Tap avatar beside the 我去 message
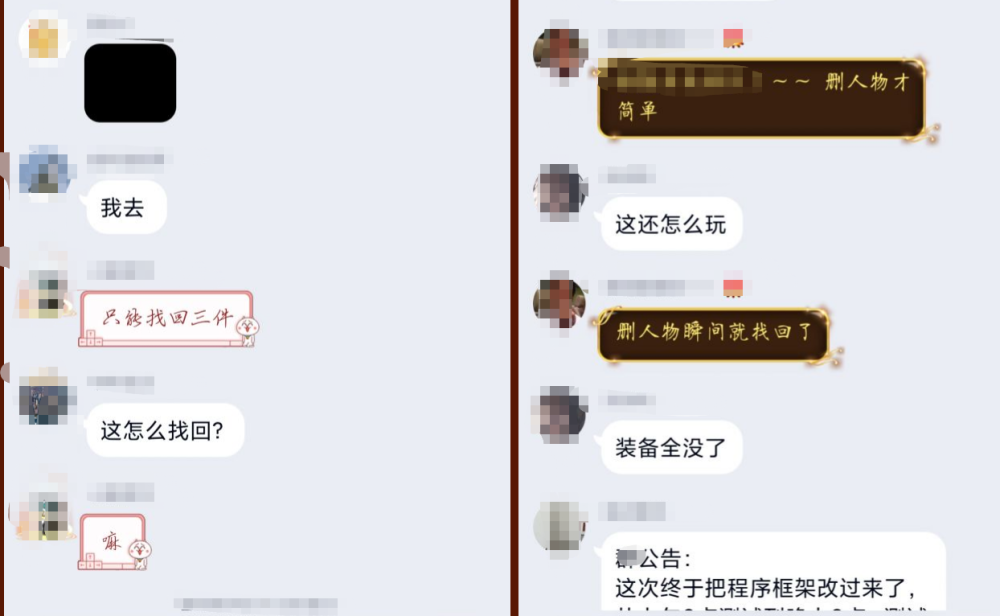Viewport: 1000px width, 616px height. [44, 171]
